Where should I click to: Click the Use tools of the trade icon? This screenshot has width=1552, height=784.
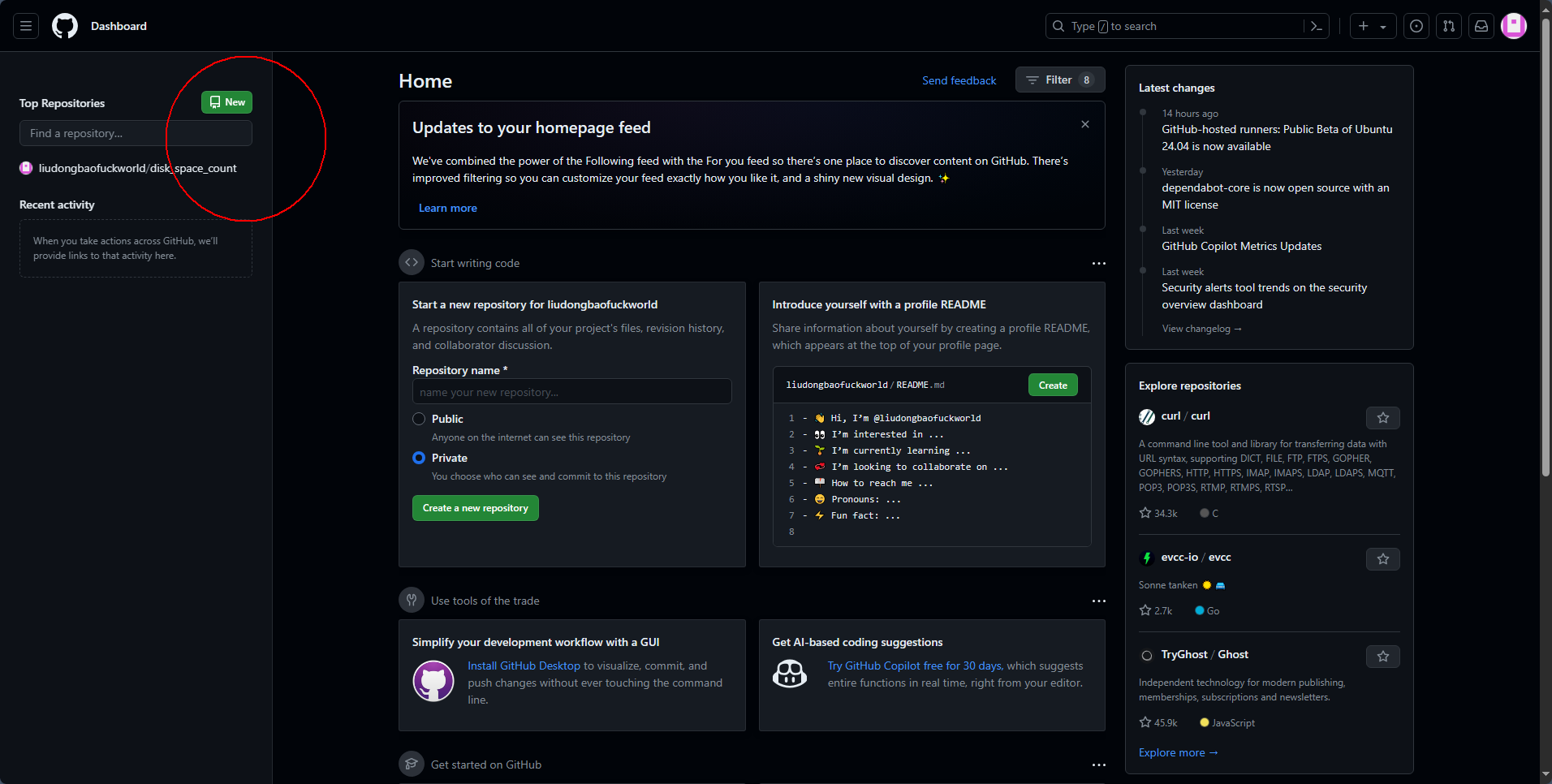point(412,600)
